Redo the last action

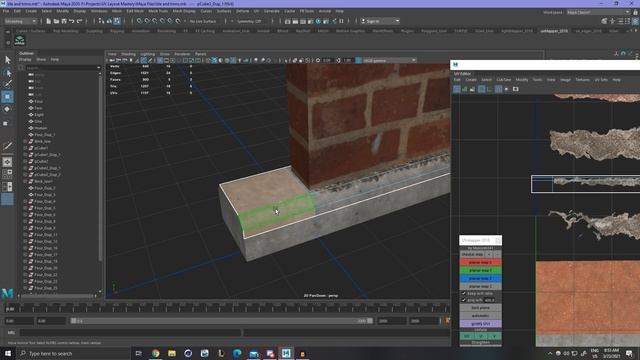(x=80, y=21)
